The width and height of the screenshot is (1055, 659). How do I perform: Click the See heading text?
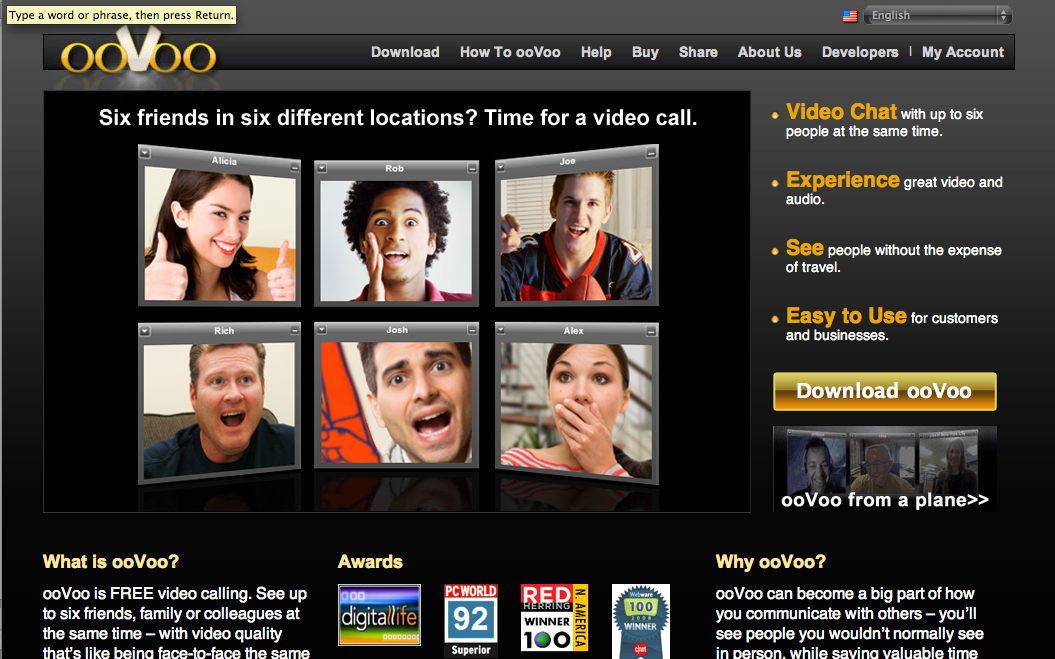[x=805, y=248]
